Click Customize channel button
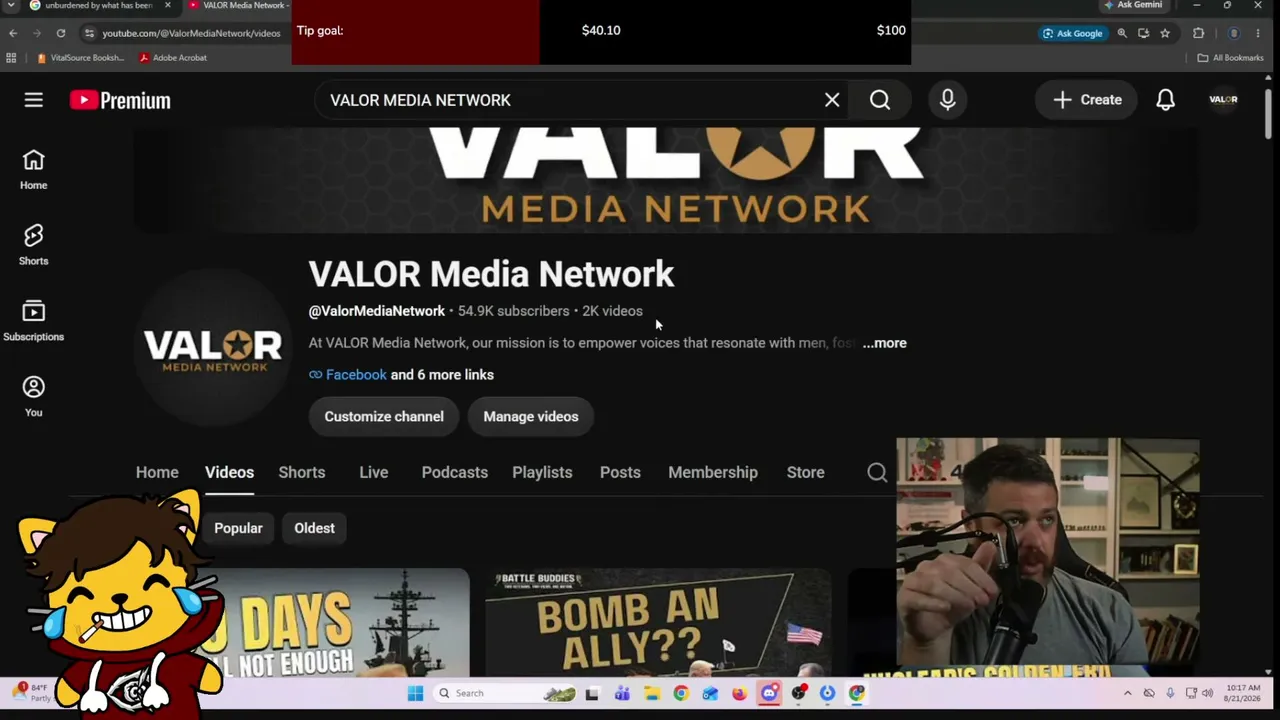 [384, 417]
